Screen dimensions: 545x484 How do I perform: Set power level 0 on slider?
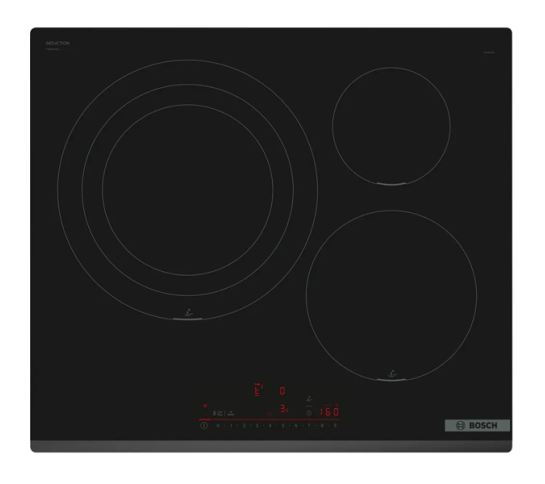tap(218, 426)
